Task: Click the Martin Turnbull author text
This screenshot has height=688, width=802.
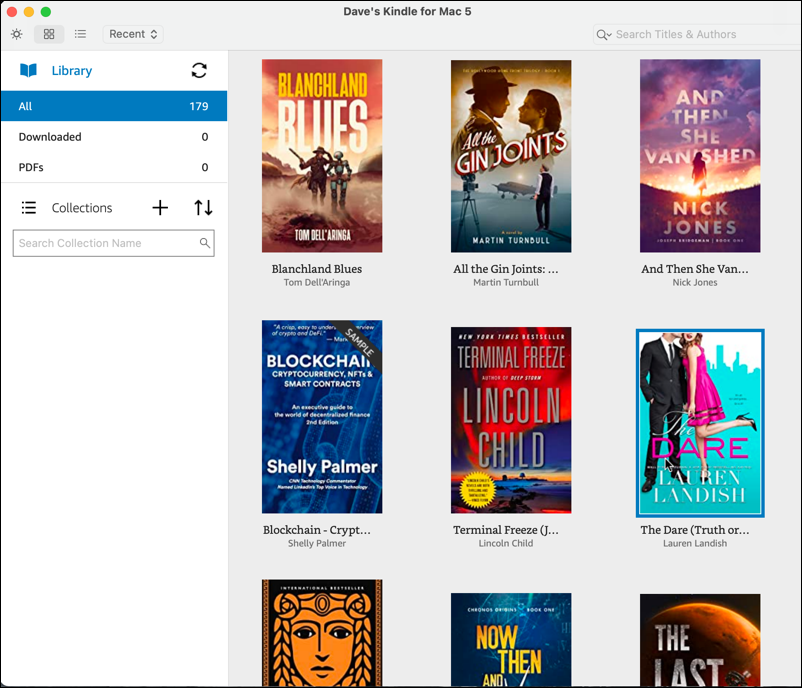Action: coord(506,282)
